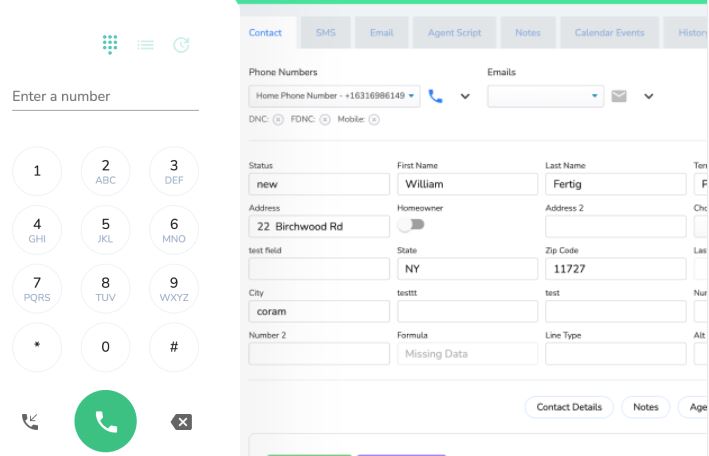Click the test input field
The height and width of the screenshot is (456, 709).
[615, 311]
